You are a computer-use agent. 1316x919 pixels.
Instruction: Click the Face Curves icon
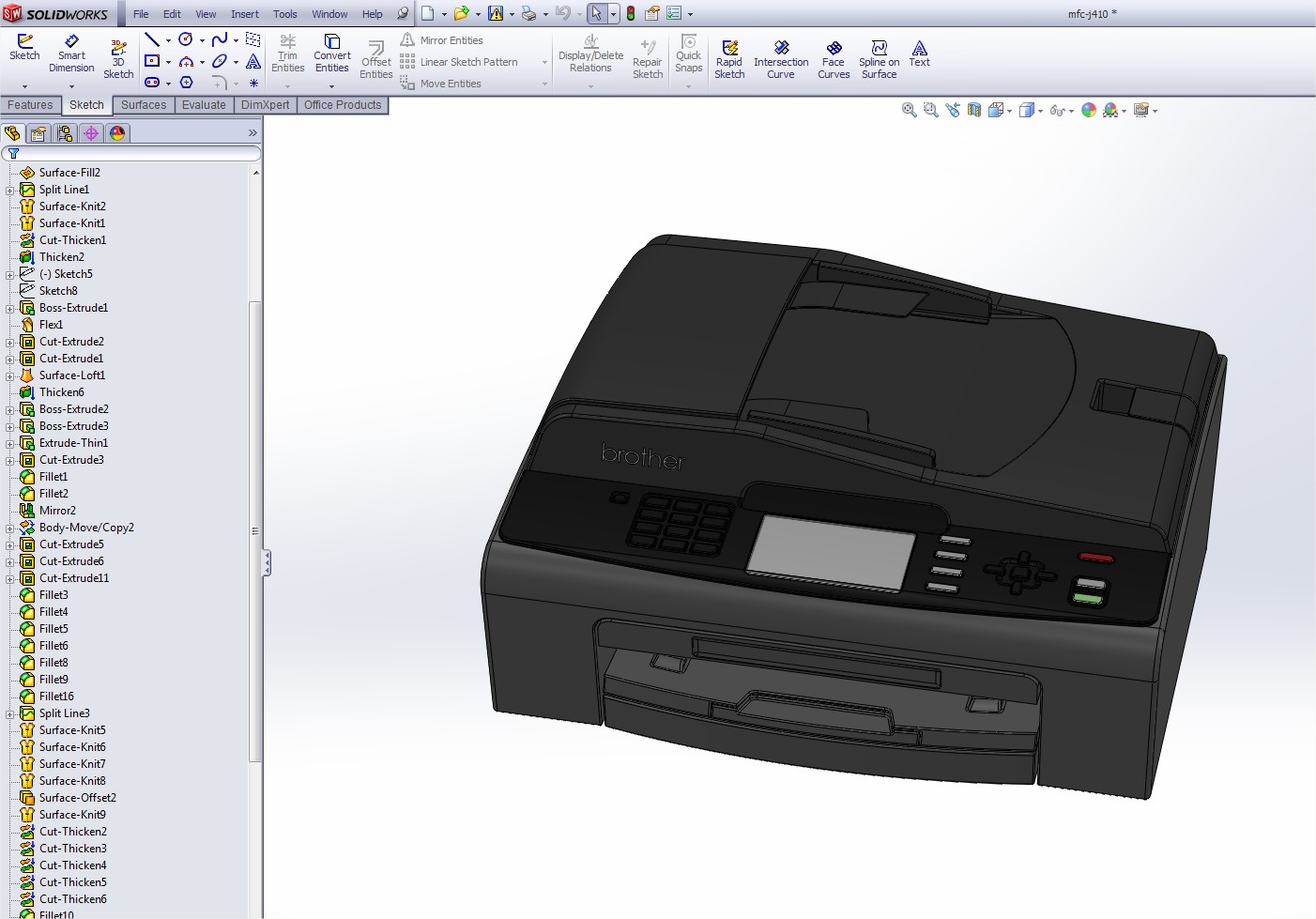834,59
